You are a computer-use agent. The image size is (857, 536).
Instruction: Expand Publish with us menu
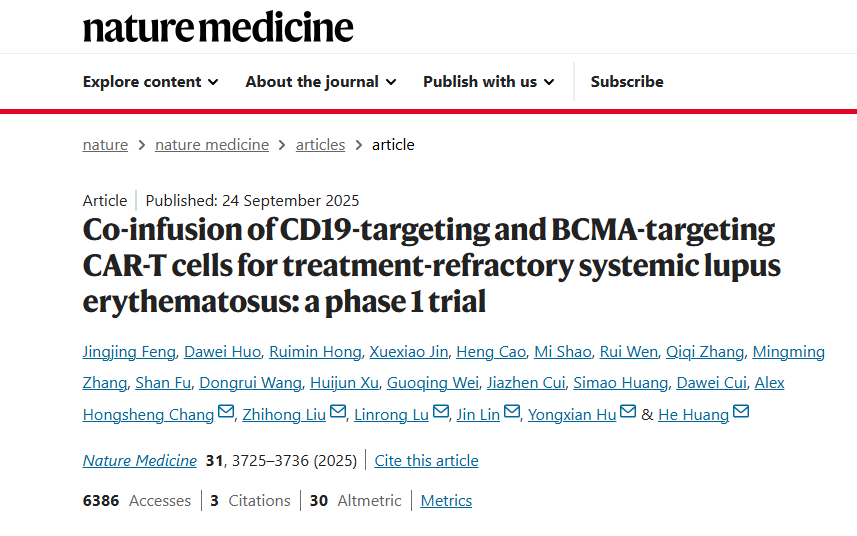[x=488, y=82]
